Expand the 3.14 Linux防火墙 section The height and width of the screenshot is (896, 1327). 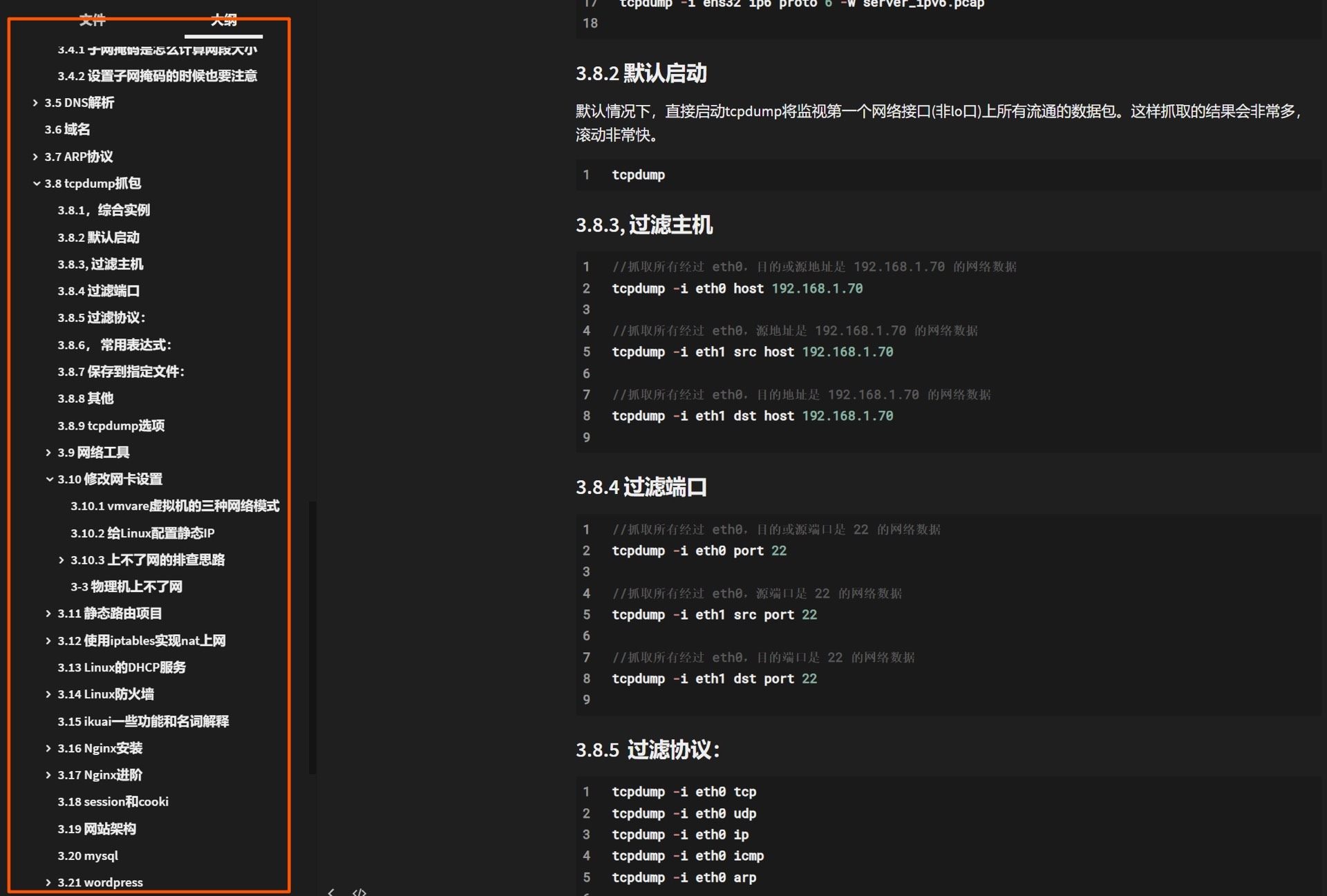[48, 694]
